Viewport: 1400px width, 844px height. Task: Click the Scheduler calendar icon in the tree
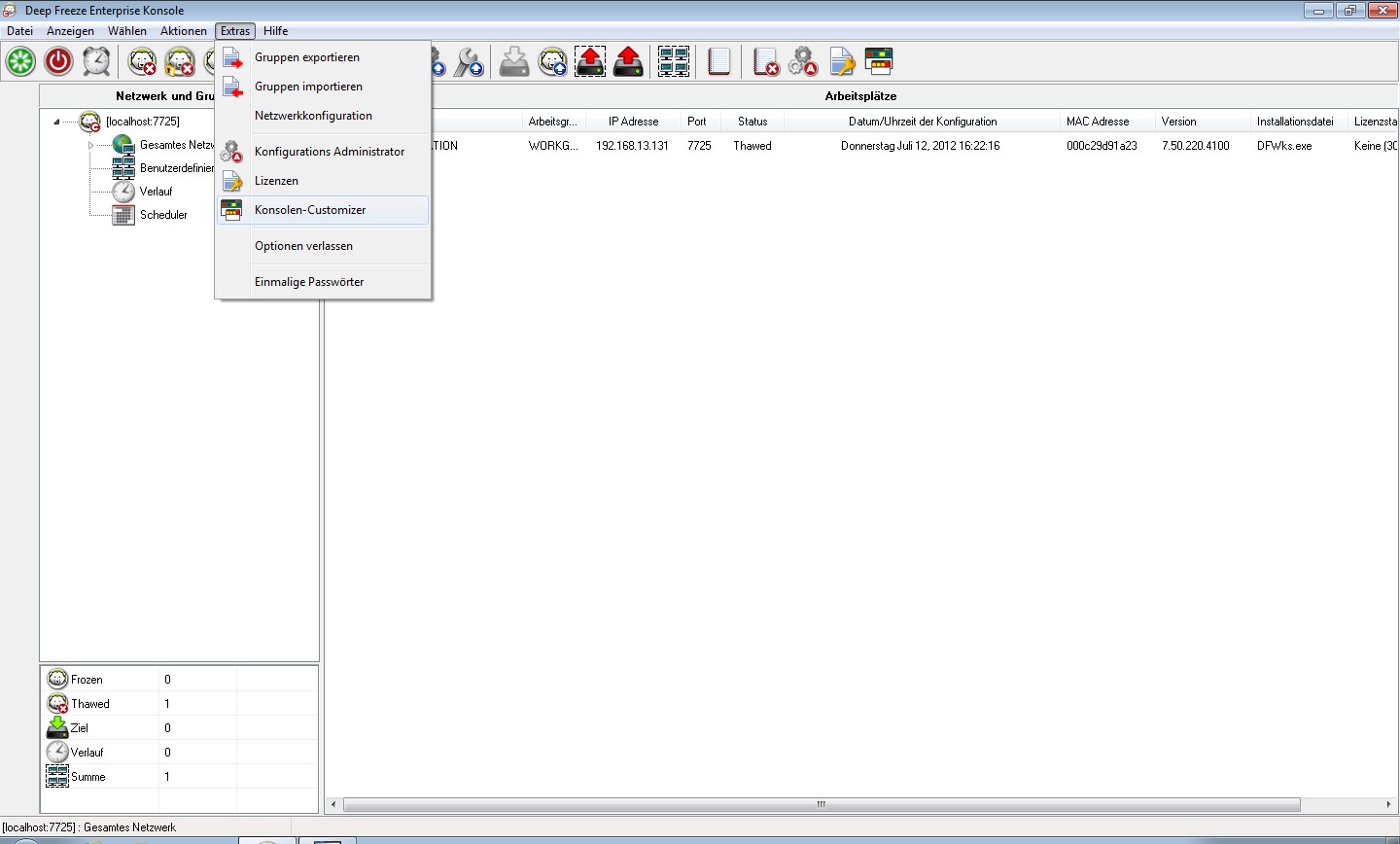[123, 215]
